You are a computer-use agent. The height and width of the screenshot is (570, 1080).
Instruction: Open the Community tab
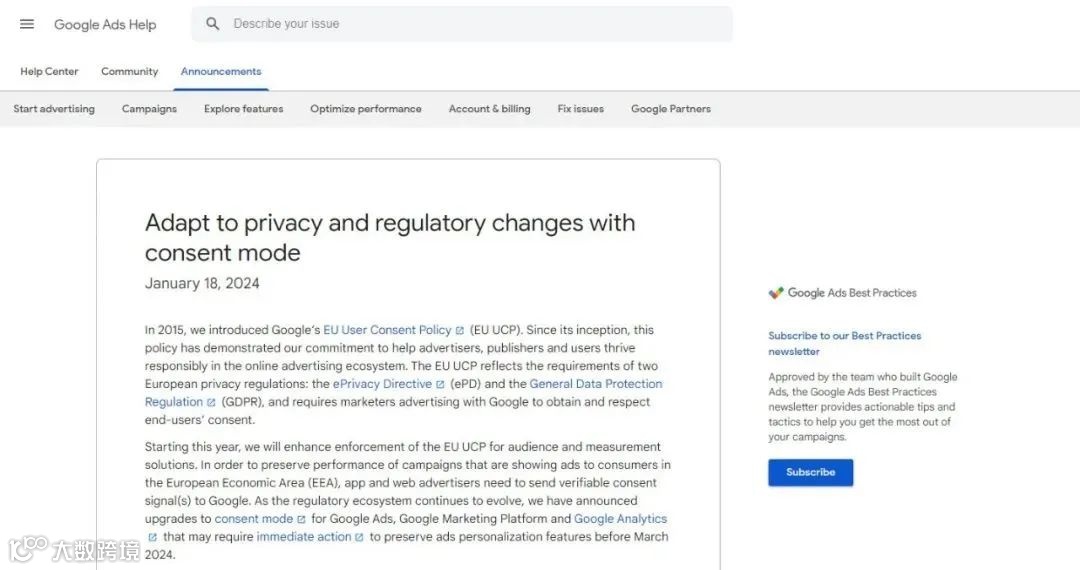pos(129,72)
